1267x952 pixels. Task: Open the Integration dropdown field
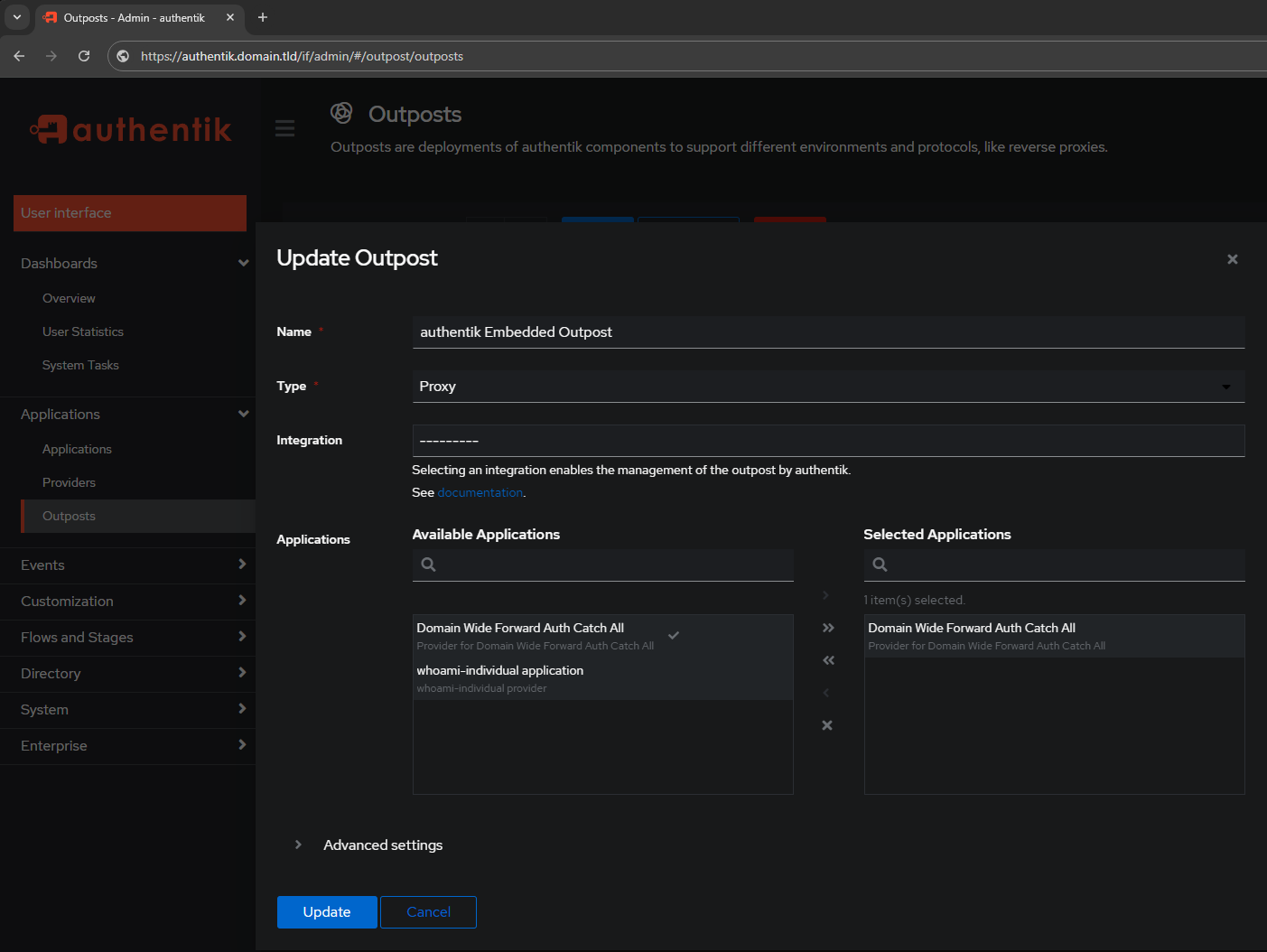coord(828,441)
